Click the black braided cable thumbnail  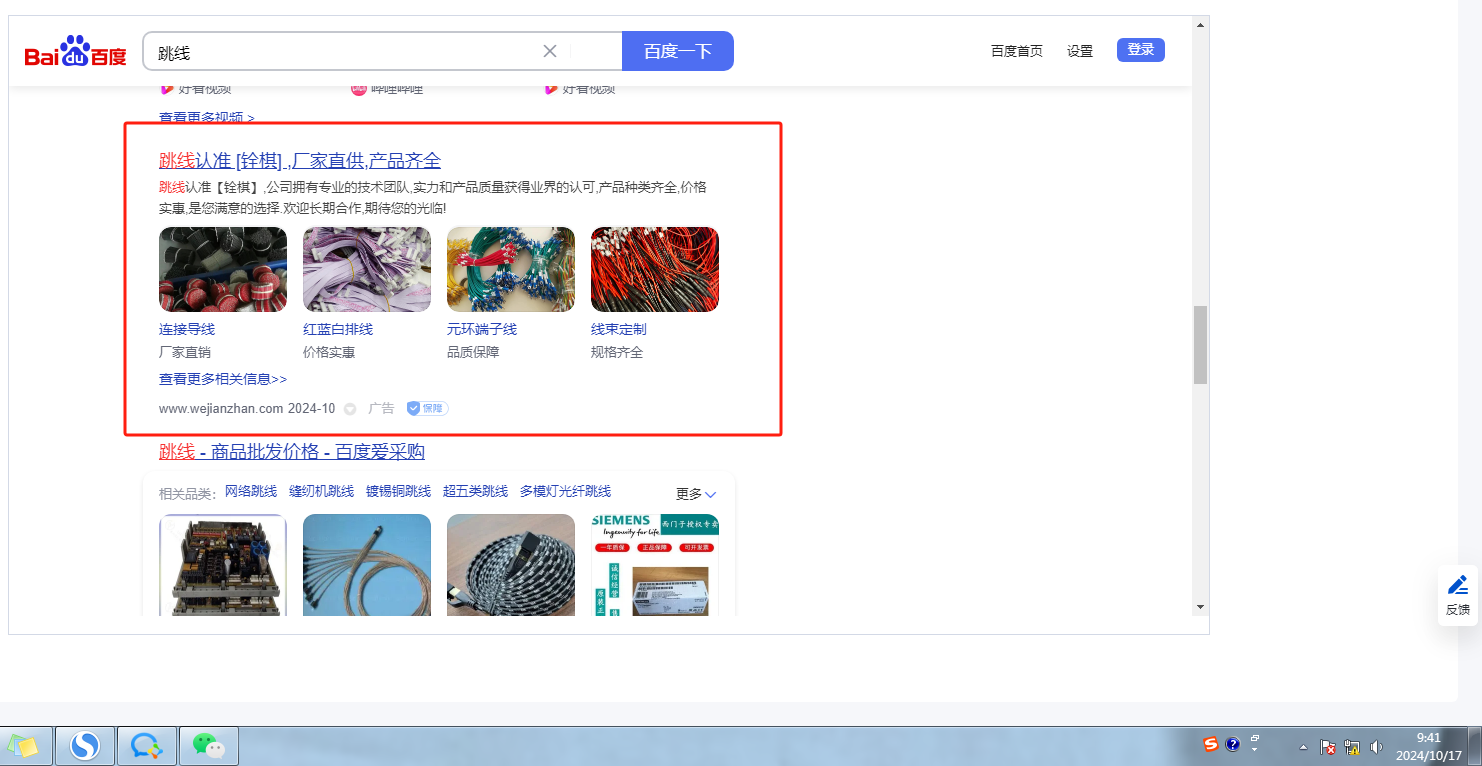(511, 565)
